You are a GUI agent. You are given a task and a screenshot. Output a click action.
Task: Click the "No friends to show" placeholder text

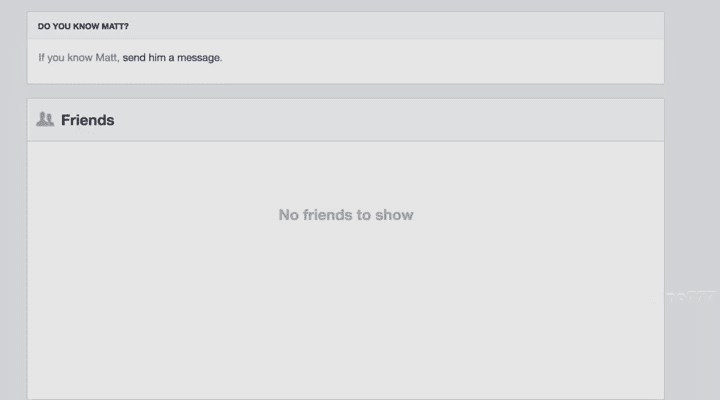(x=346, y=215)
